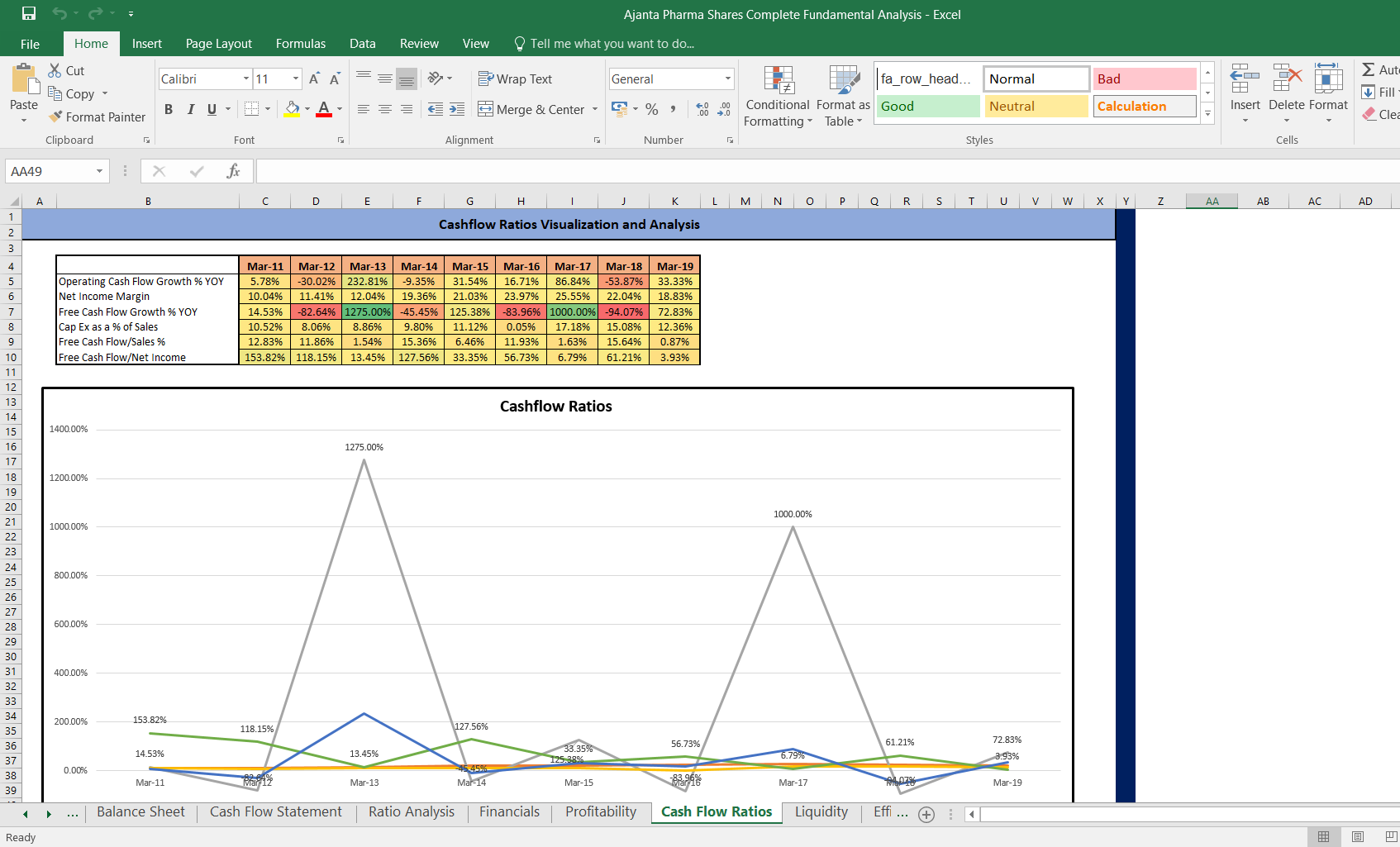Increase font size with larger A icon
Image resolution: width=1400 pixels, height=847 pixels.
(x=314, y=79)
